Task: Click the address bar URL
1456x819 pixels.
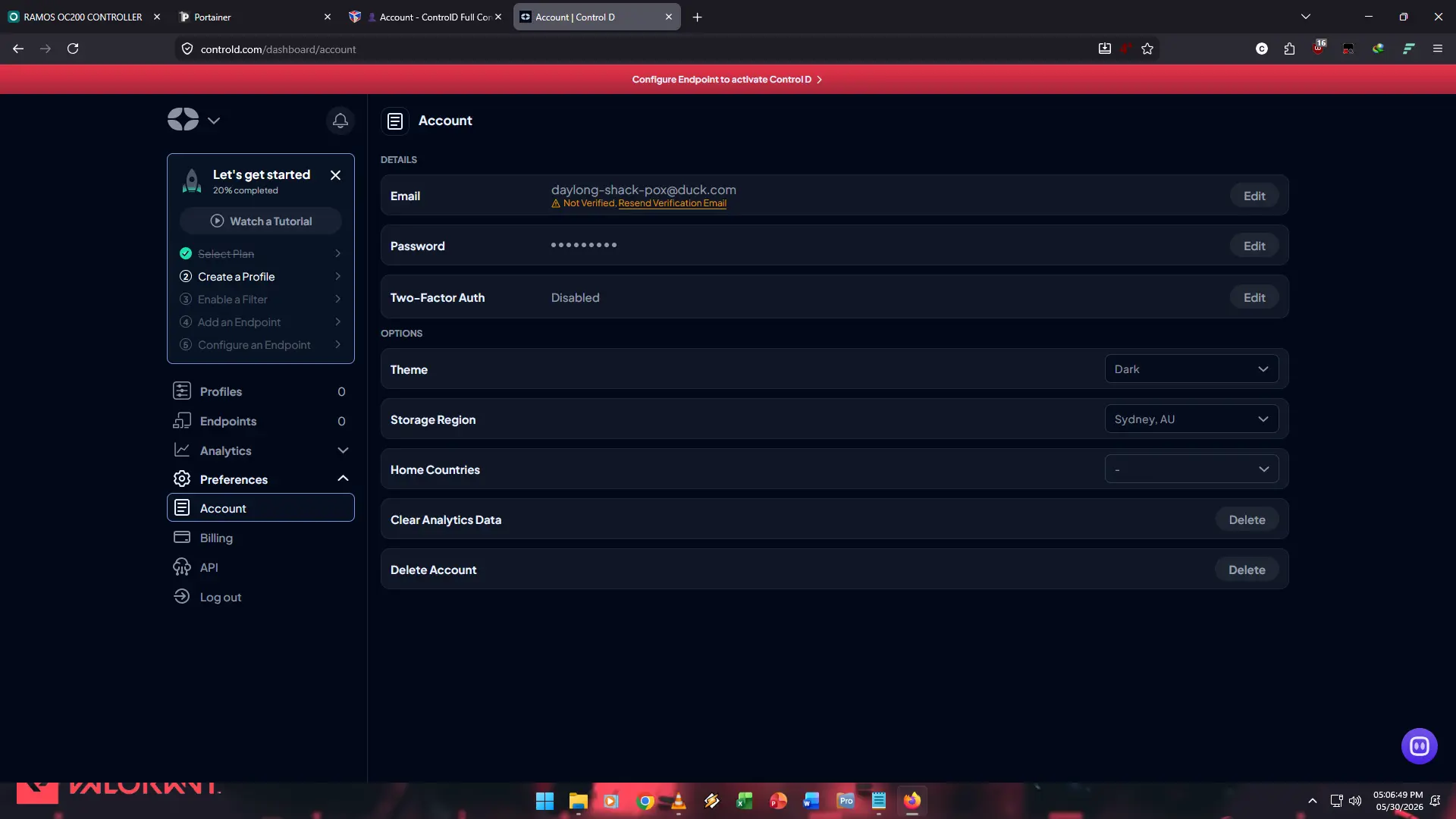Action: pos(278,49)
